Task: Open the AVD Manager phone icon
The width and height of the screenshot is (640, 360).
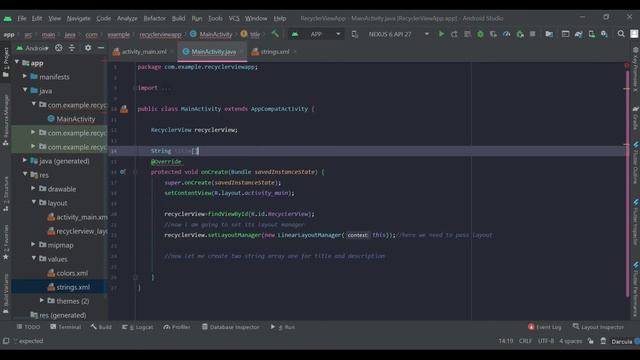Action: (591, 34)
